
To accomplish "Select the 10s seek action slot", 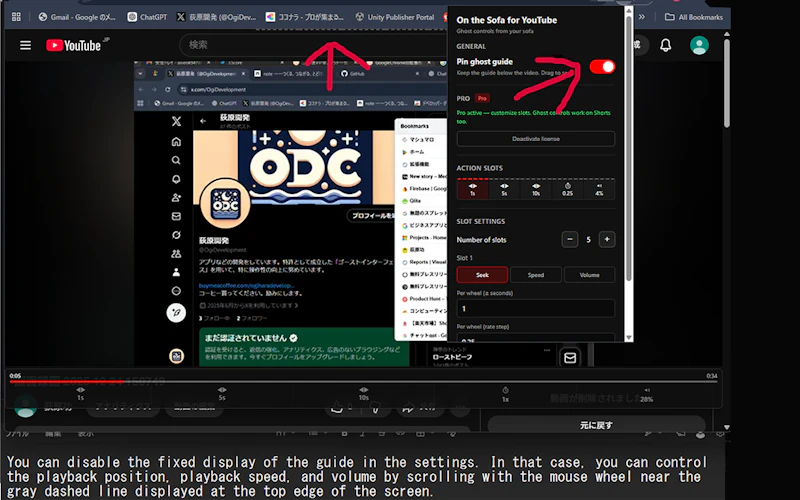I will 536,189.
